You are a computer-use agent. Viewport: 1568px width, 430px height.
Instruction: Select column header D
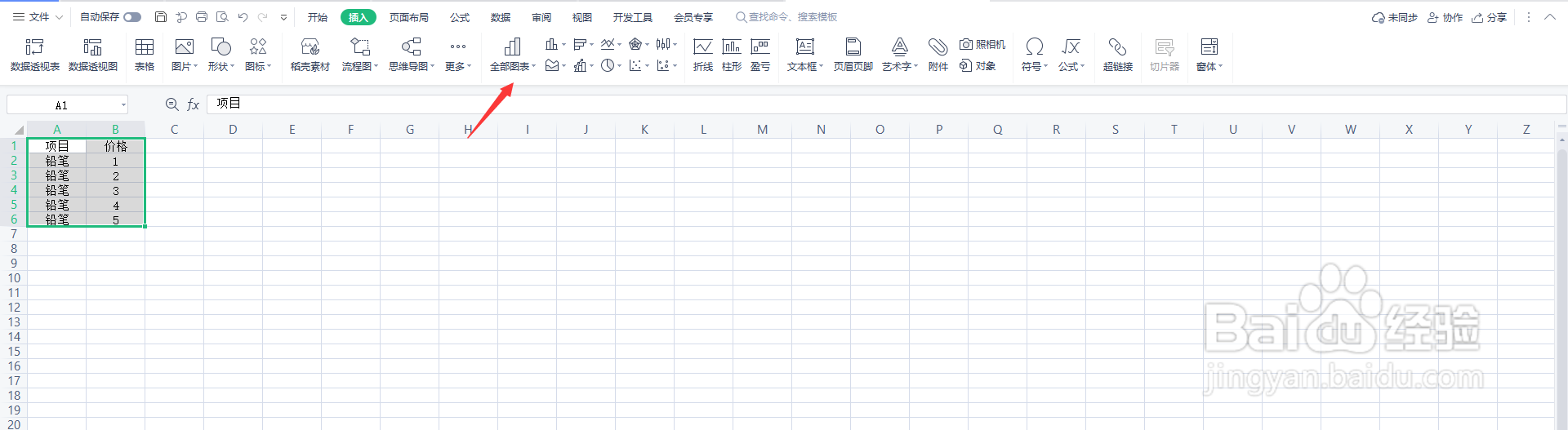tap(233, 130)
